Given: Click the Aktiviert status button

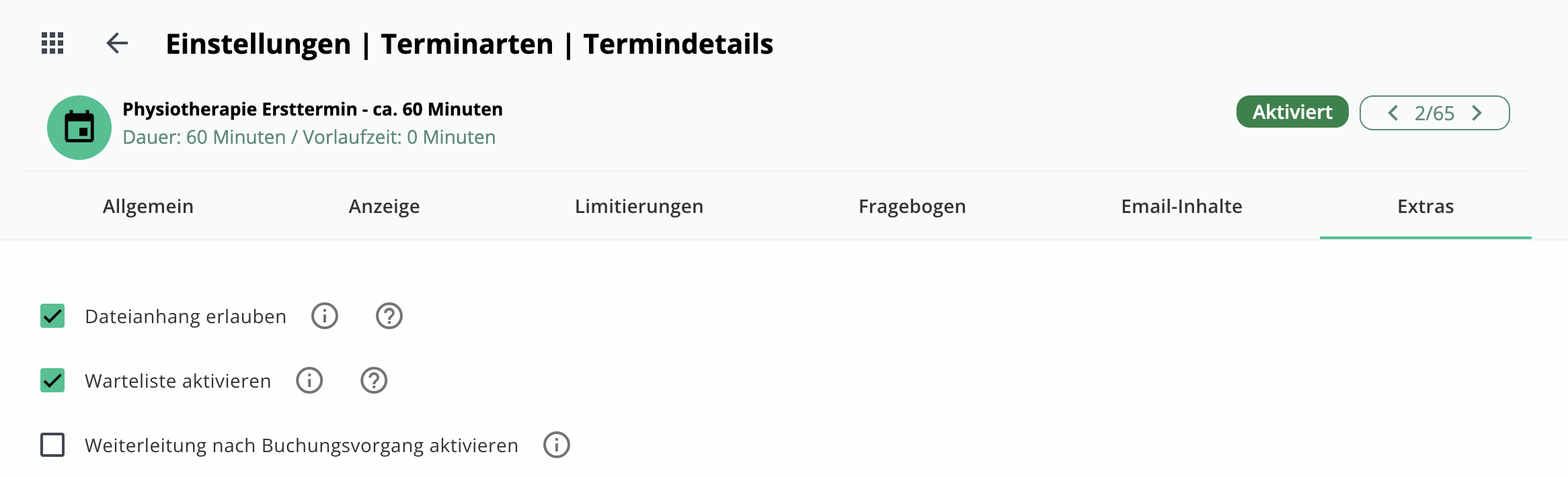Looking at the screenshot, I should click(x=1292, y=112).
